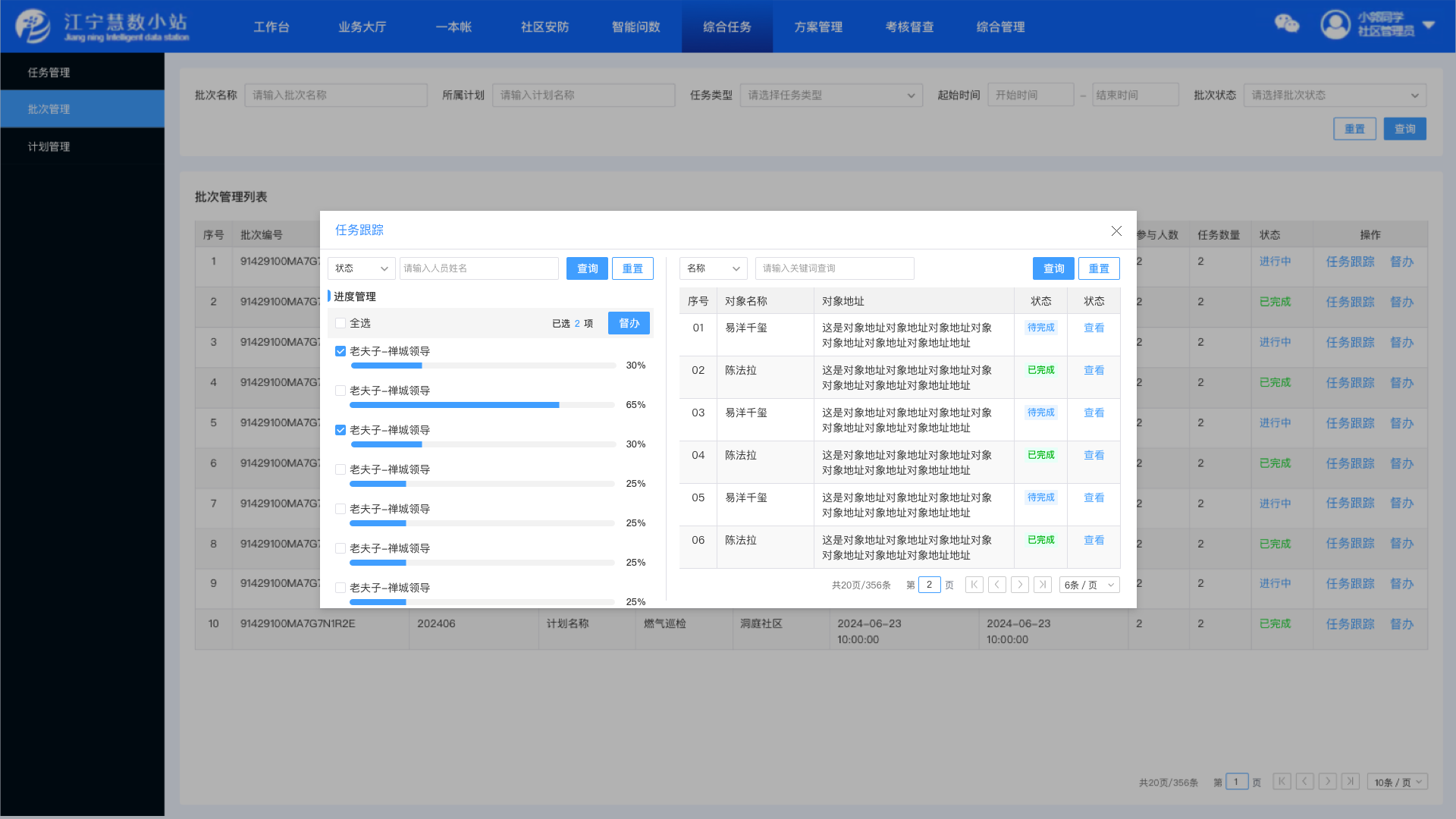Go to first page in background list pagination
Screen dimensions: 1456x819
point(1282,782)
